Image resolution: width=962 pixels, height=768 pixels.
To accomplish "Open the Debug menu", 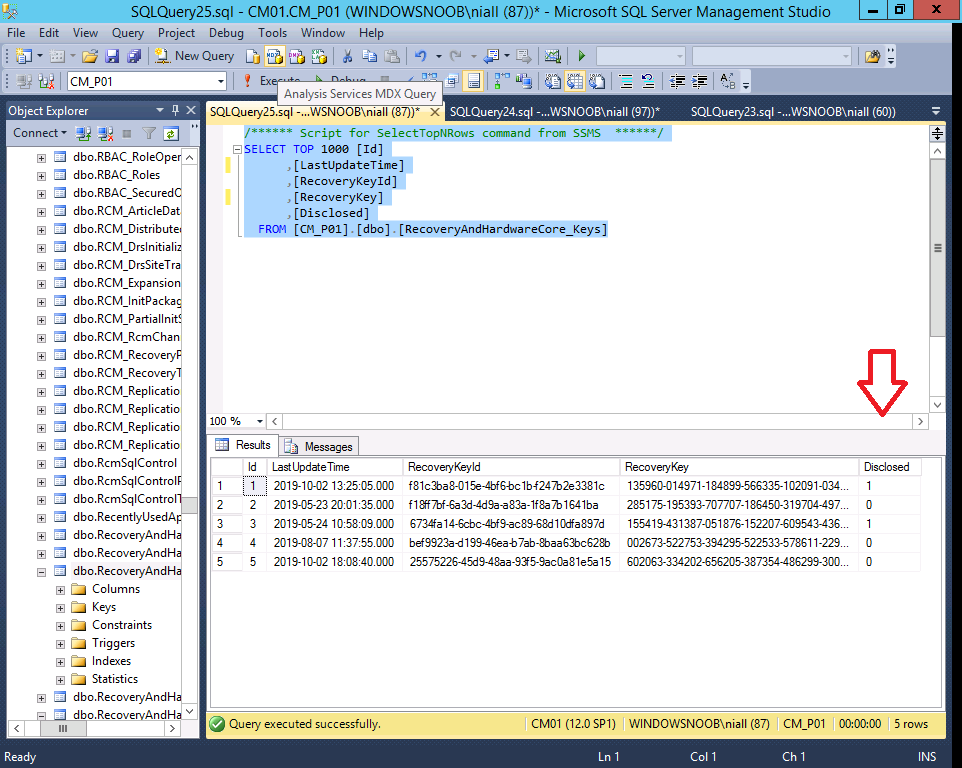I will (x=226, y=33).
